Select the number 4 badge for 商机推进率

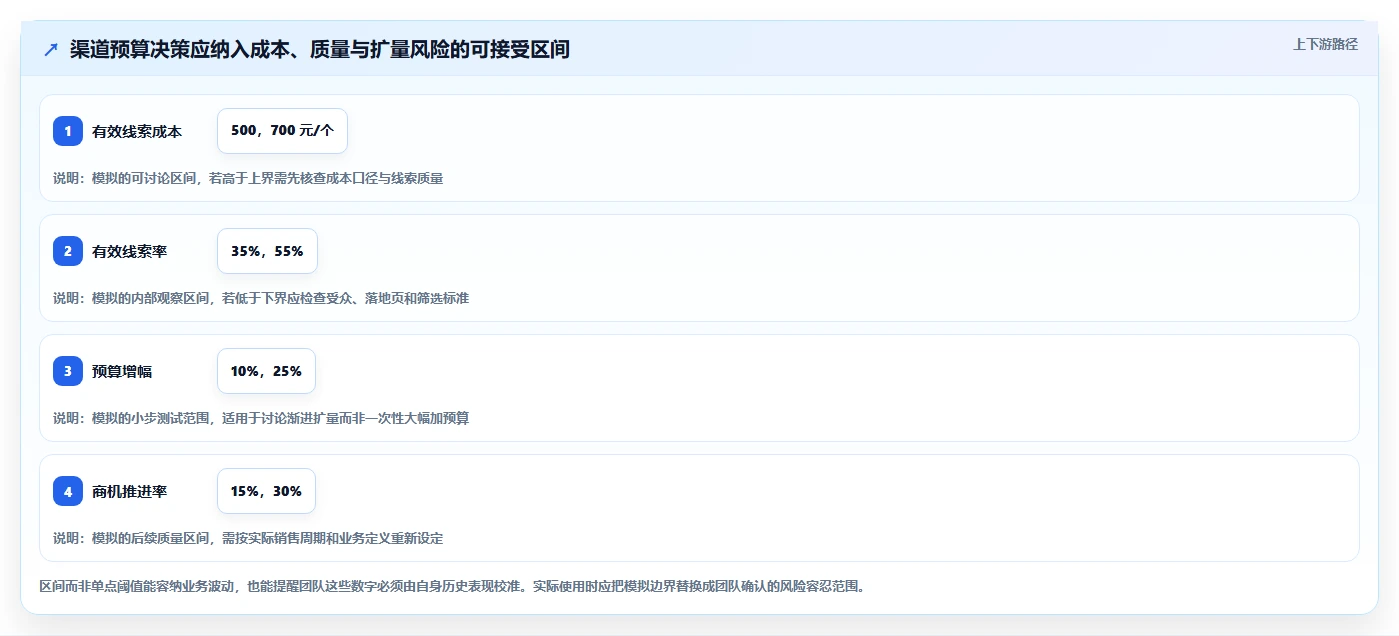[68, 491]
